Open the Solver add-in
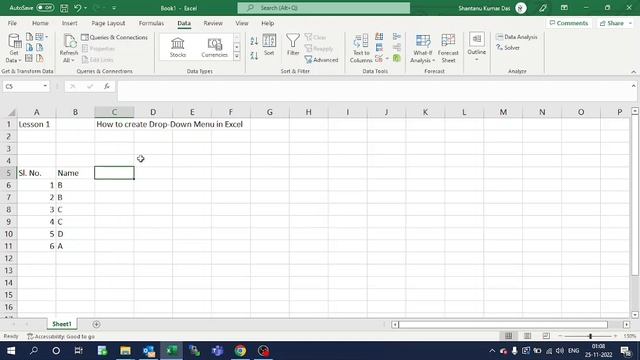The image size is (640, 360). point(508,48)
